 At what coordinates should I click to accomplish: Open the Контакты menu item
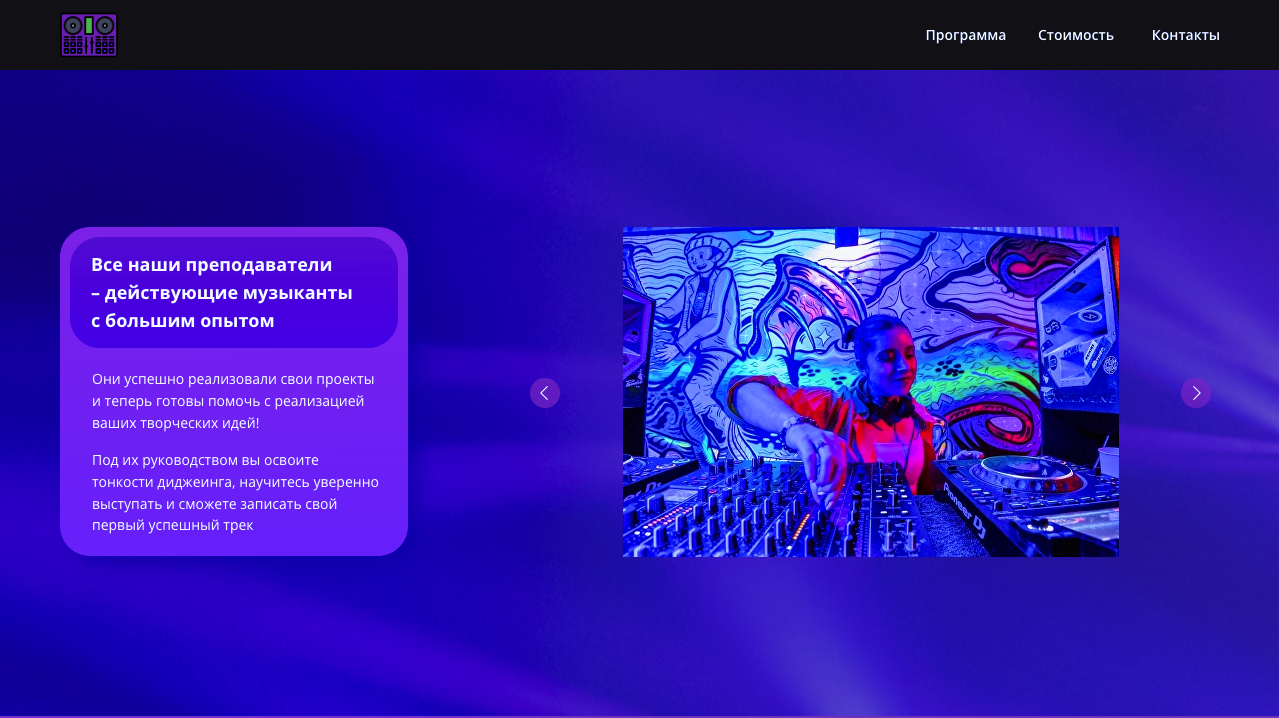click(1185, 35)
